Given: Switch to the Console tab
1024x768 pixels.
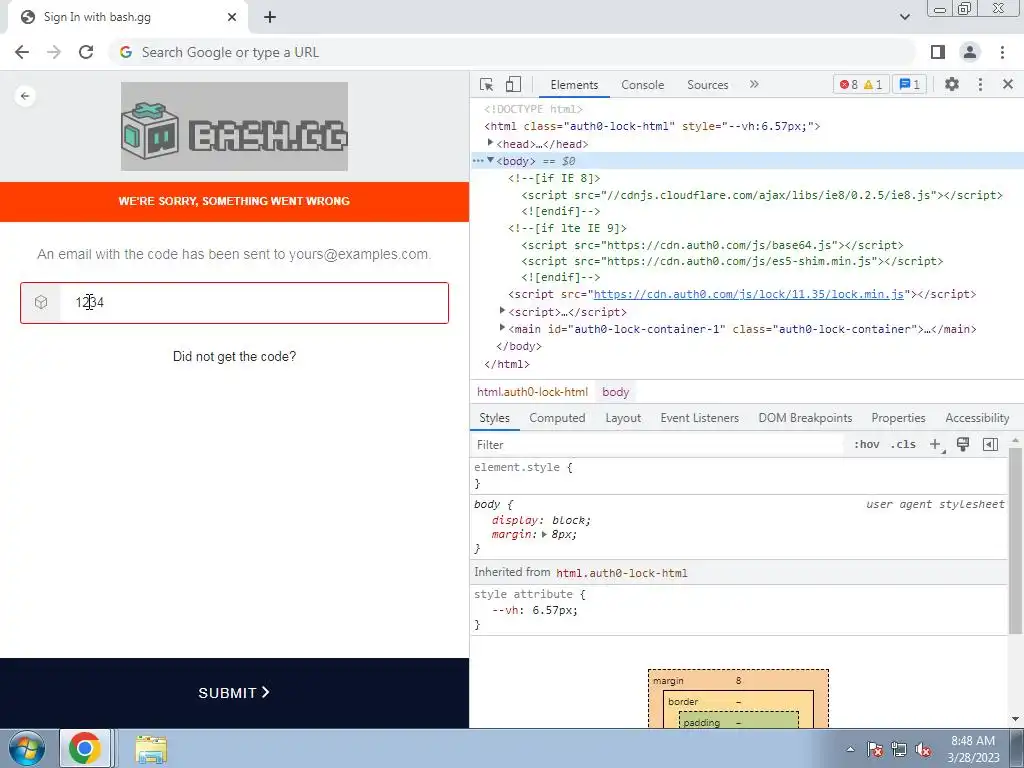Looking at the screenshot, I should [x=643, y=85].
